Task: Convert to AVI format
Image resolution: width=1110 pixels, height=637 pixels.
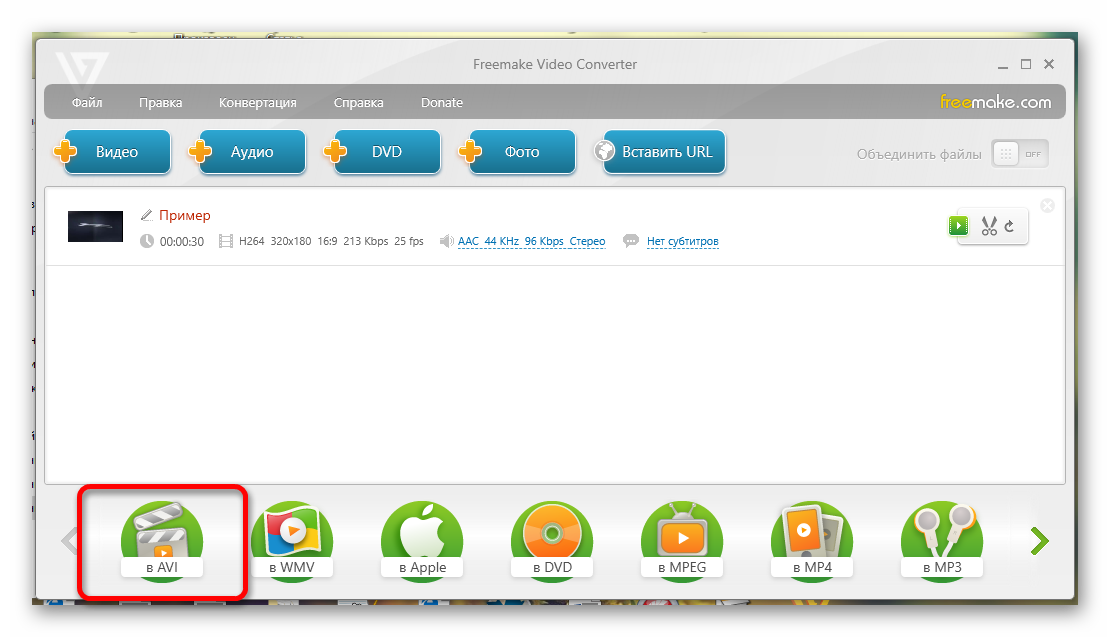Action: tap(162, 541)
